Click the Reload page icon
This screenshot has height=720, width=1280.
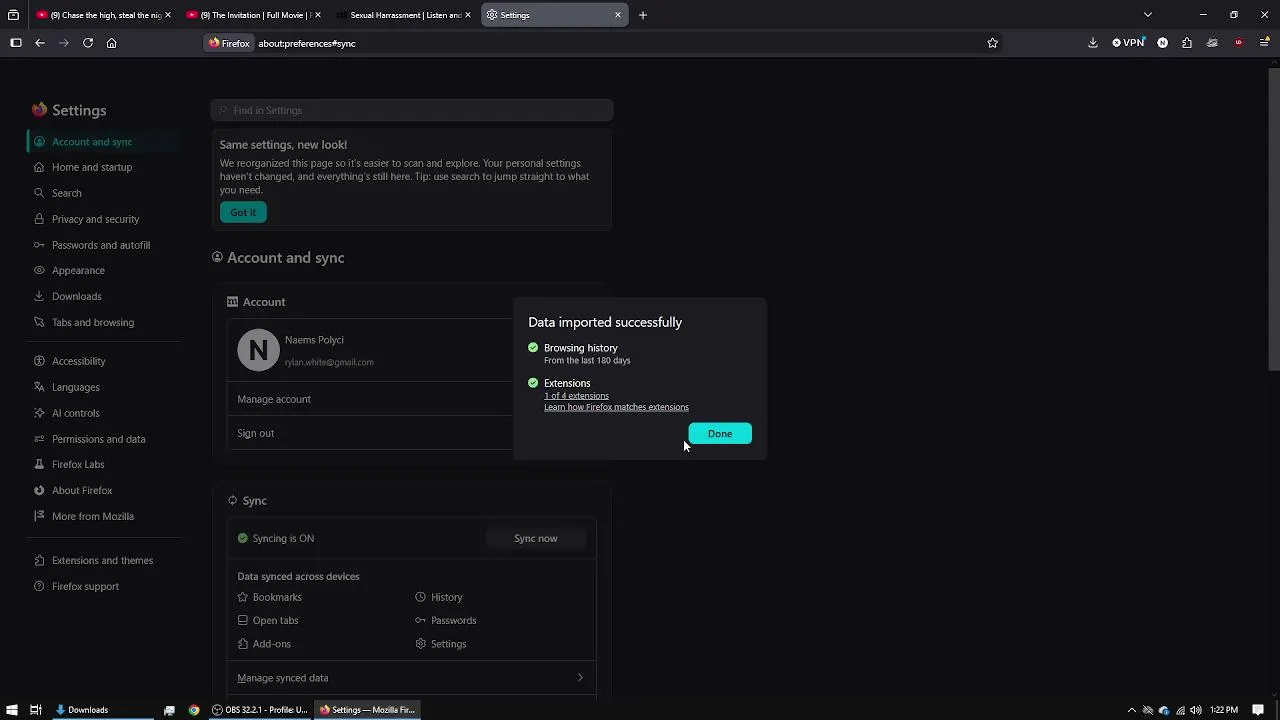[88, 43]
